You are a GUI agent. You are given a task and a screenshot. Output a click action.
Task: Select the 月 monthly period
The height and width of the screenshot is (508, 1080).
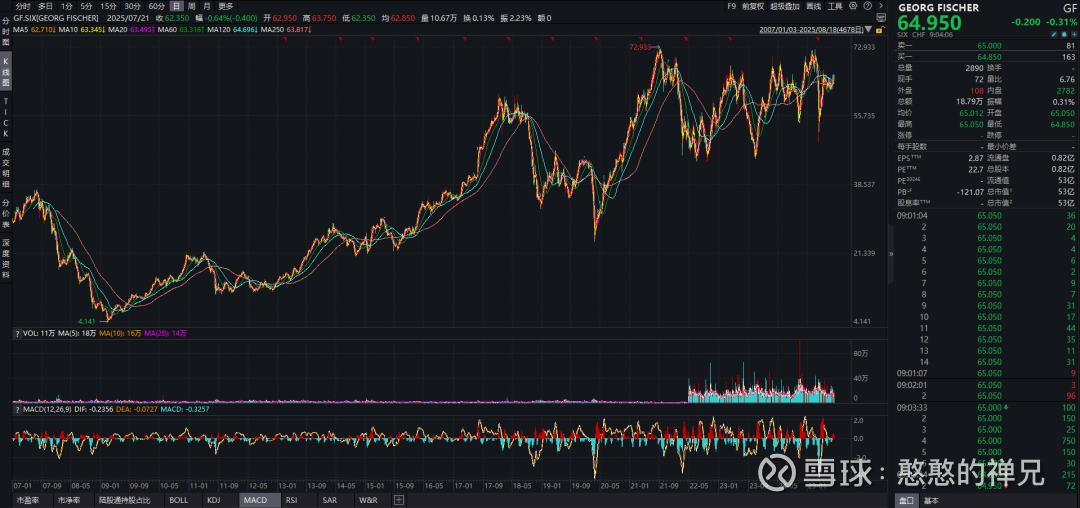pos(207,6)
